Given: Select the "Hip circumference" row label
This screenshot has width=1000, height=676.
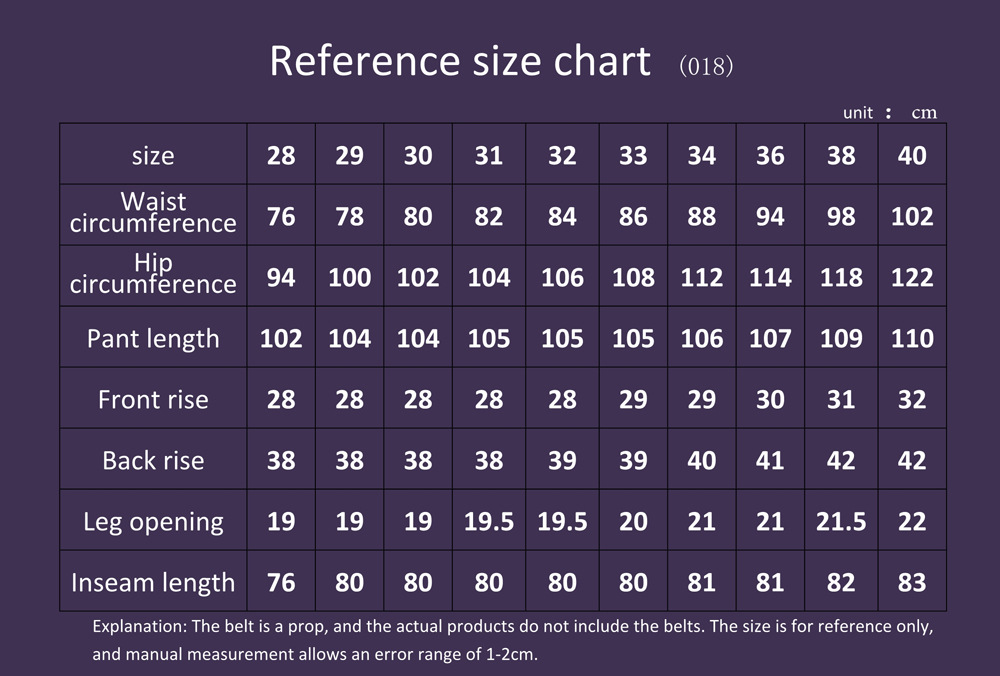Looking at the screenshot, I should (153, 274).
